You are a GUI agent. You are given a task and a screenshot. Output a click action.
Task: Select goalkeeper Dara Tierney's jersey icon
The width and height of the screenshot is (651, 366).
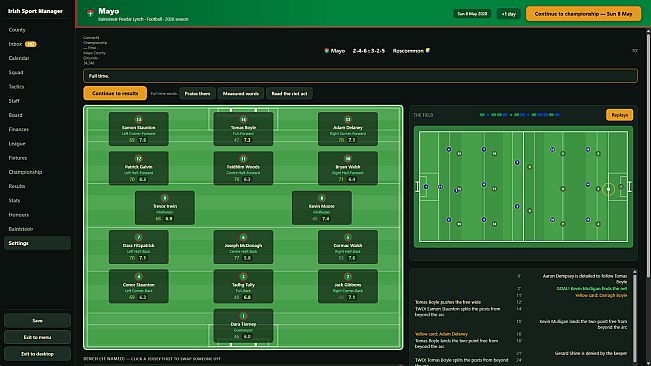243,316
